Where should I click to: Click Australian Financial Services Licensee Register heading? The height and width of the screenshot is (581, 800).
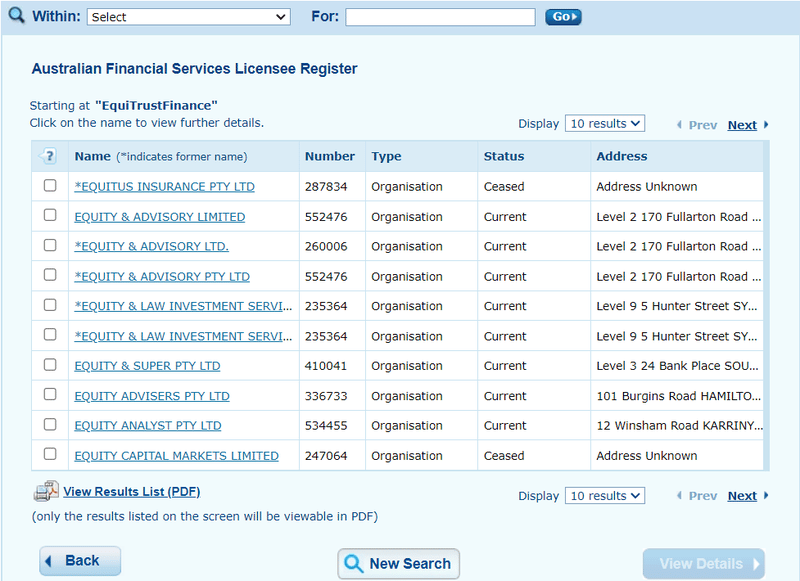click(194, 68)
